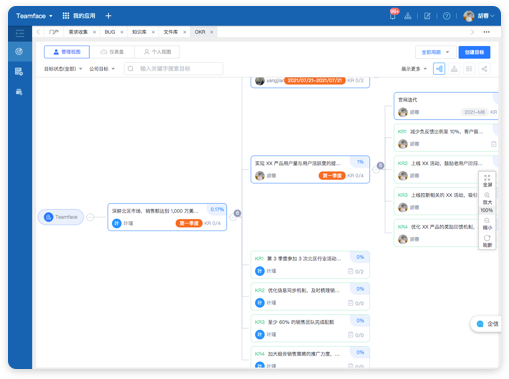509x379 pixels.
Task: Collapse children of the sales objective node
Action: point(233,217)
